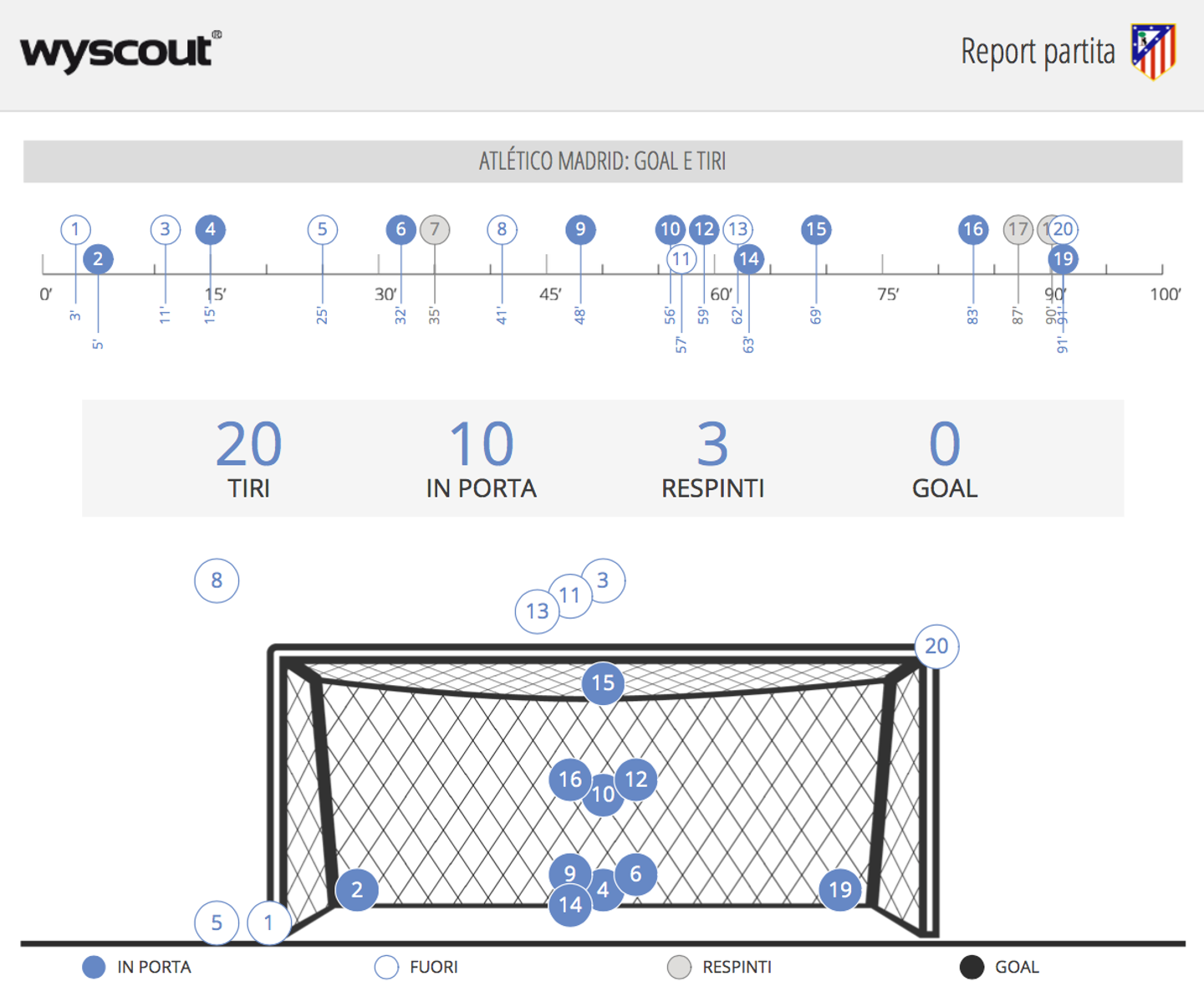
Task: Select timeline marker 9 at 48 minutes
Action: tap(580, 229)
